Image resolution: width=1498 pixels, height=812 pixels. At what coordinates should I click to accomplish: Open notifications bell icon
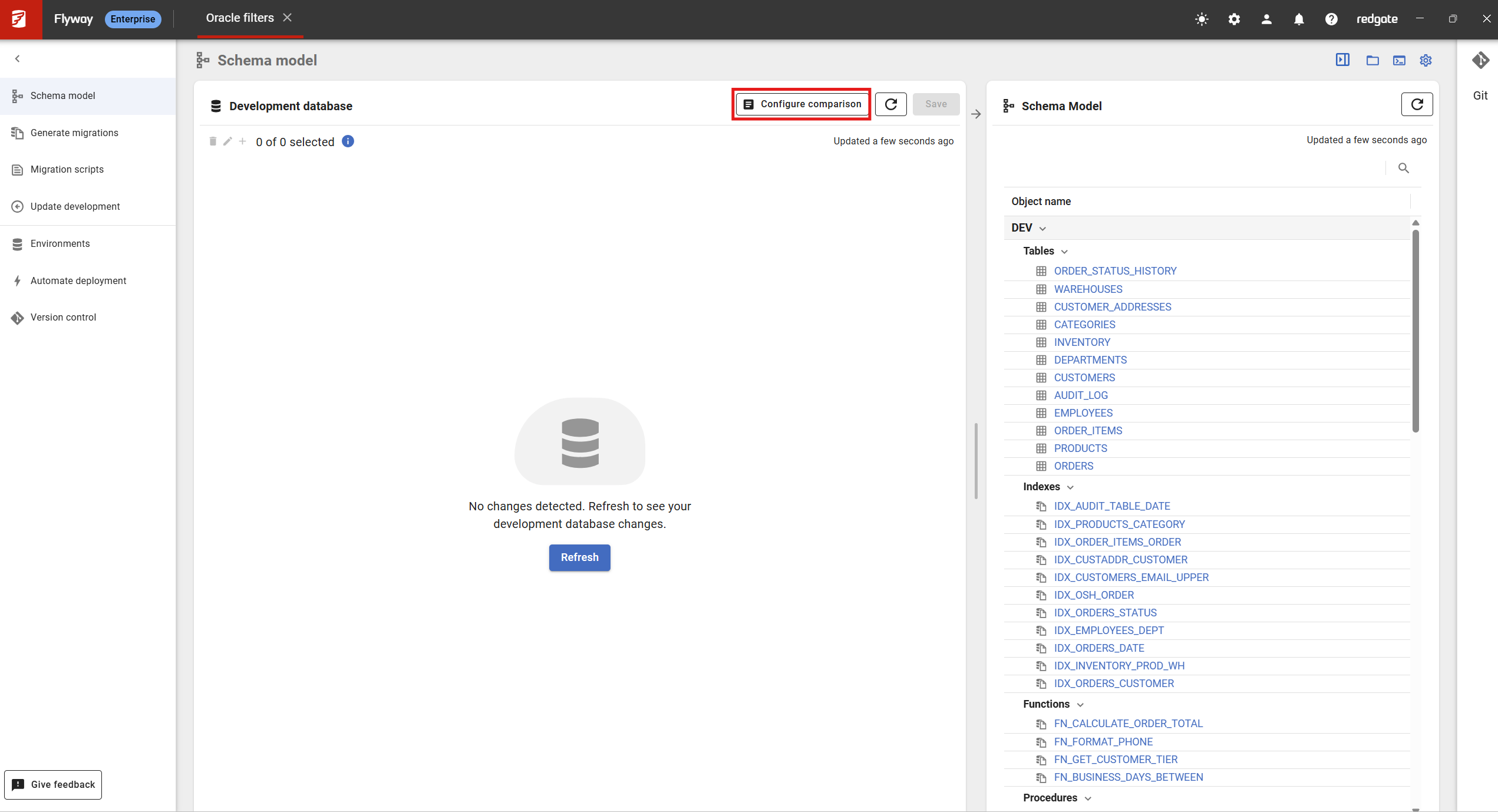click(1299, 19)
